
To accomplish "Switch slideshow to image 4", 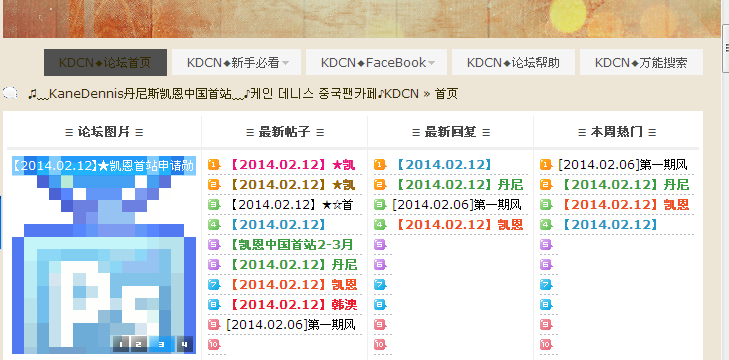I will click(185, 344).
